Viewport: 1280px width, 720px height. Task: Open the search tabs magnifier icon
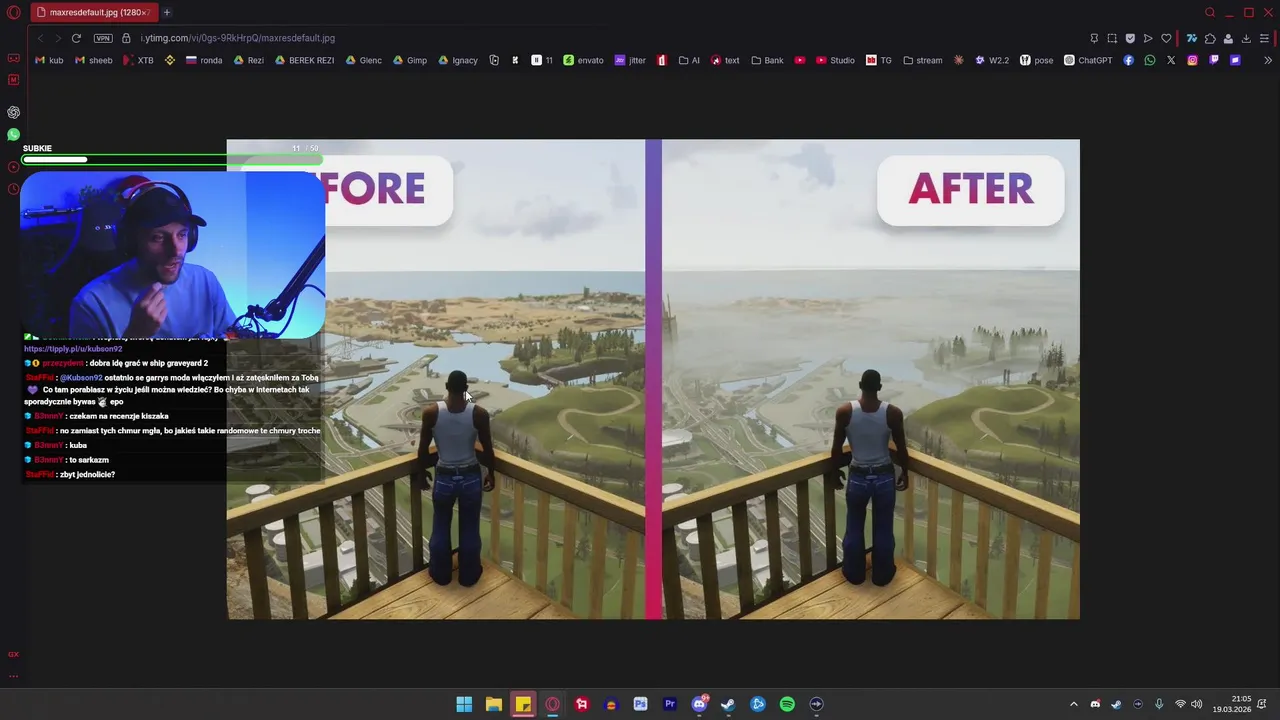coord(1210,12)
